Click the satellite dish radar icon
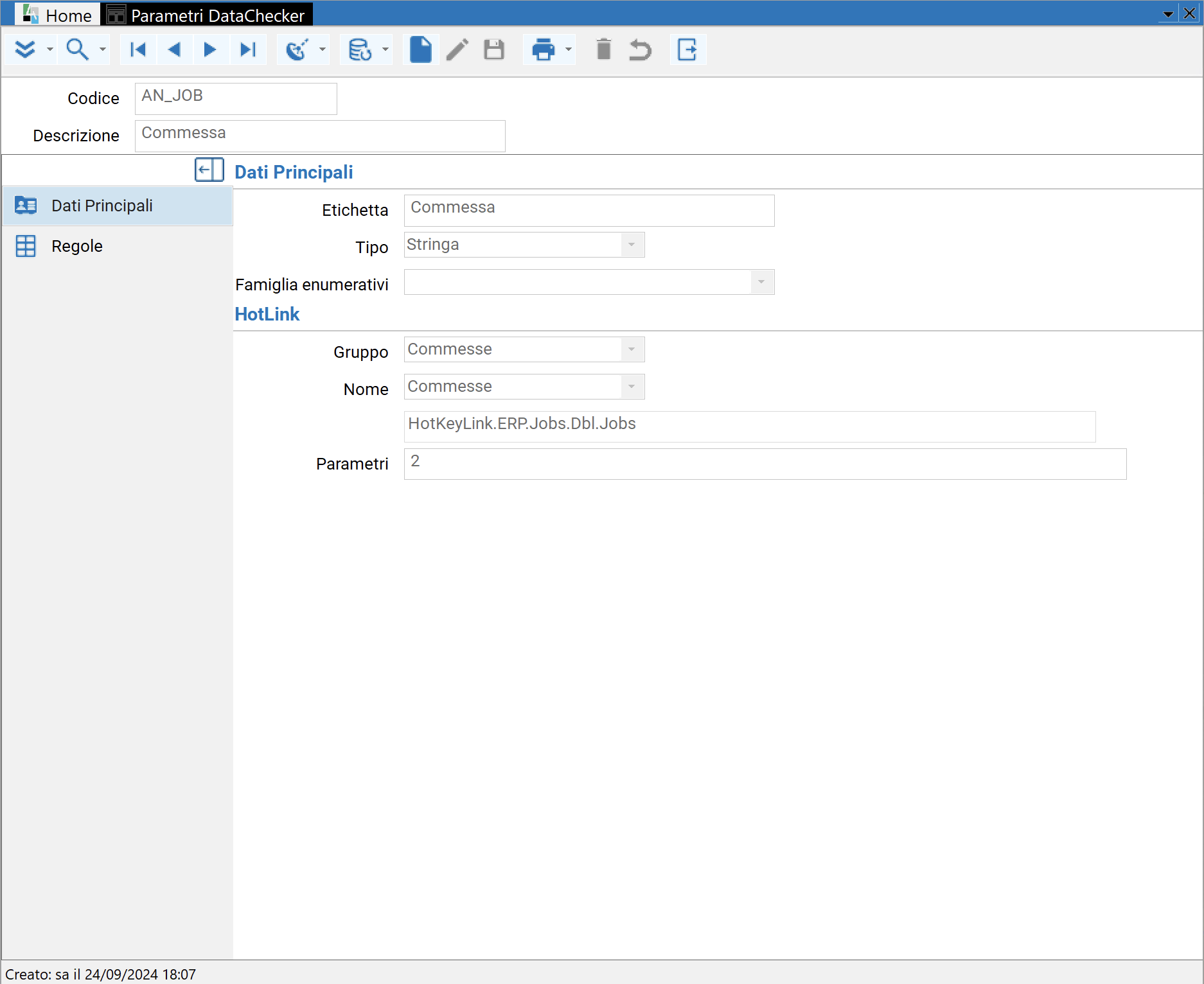This screenshot has width=1204, height=984. [x=297, y=49]
